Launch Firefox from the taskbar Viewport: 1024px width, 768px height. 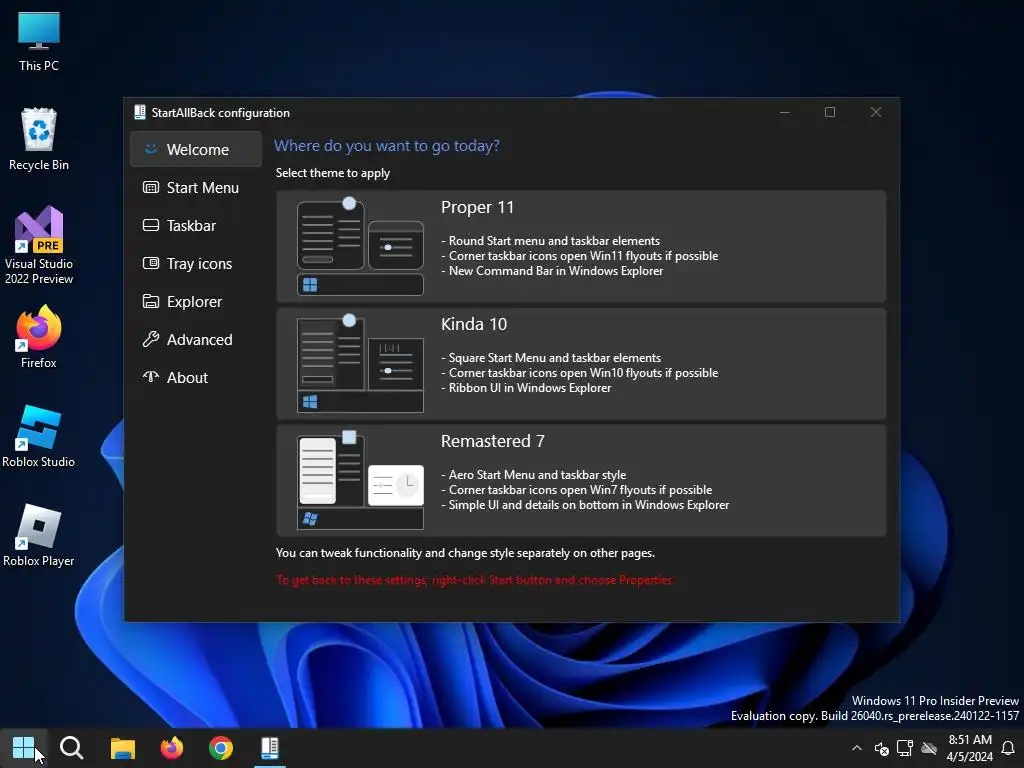coord(172,748)
